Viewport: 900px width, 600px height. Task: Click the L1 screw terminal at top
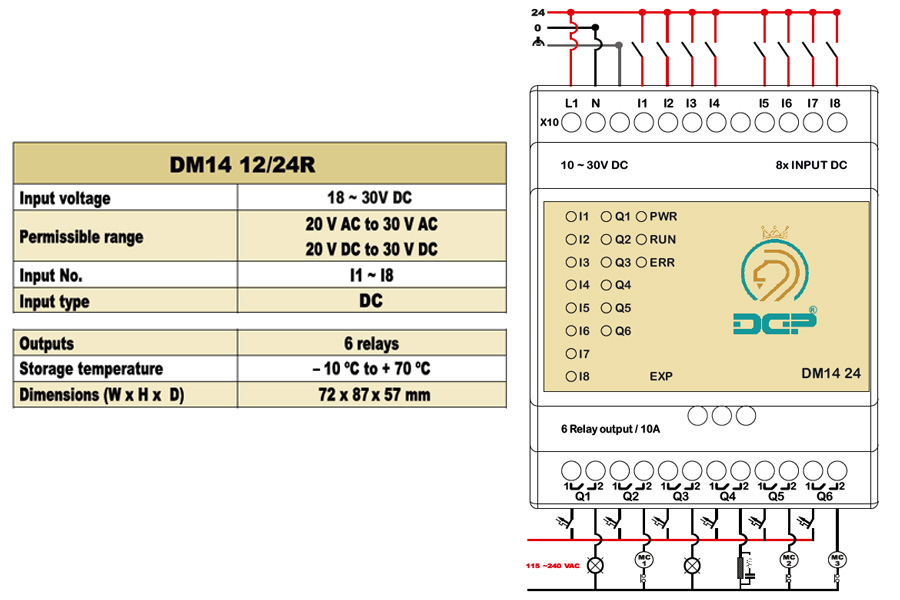(571, 122)
